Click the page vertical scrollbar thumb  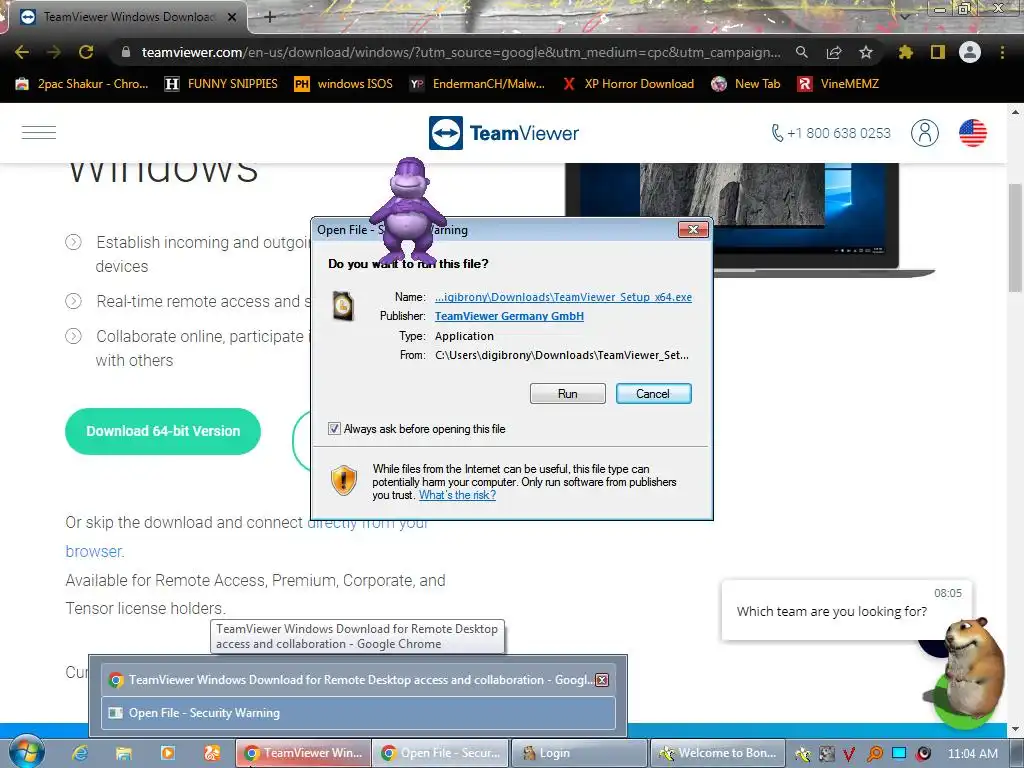[x=1016, y=238]
